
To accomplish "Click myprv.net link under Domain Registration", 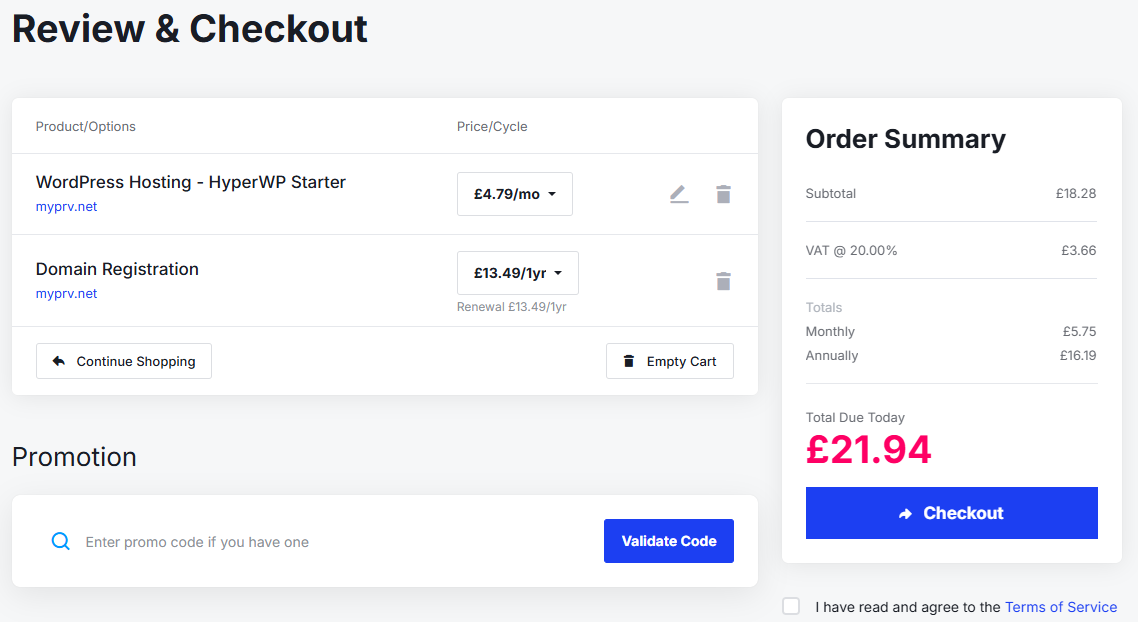I will pyautogui.click(x=66, y=294).
